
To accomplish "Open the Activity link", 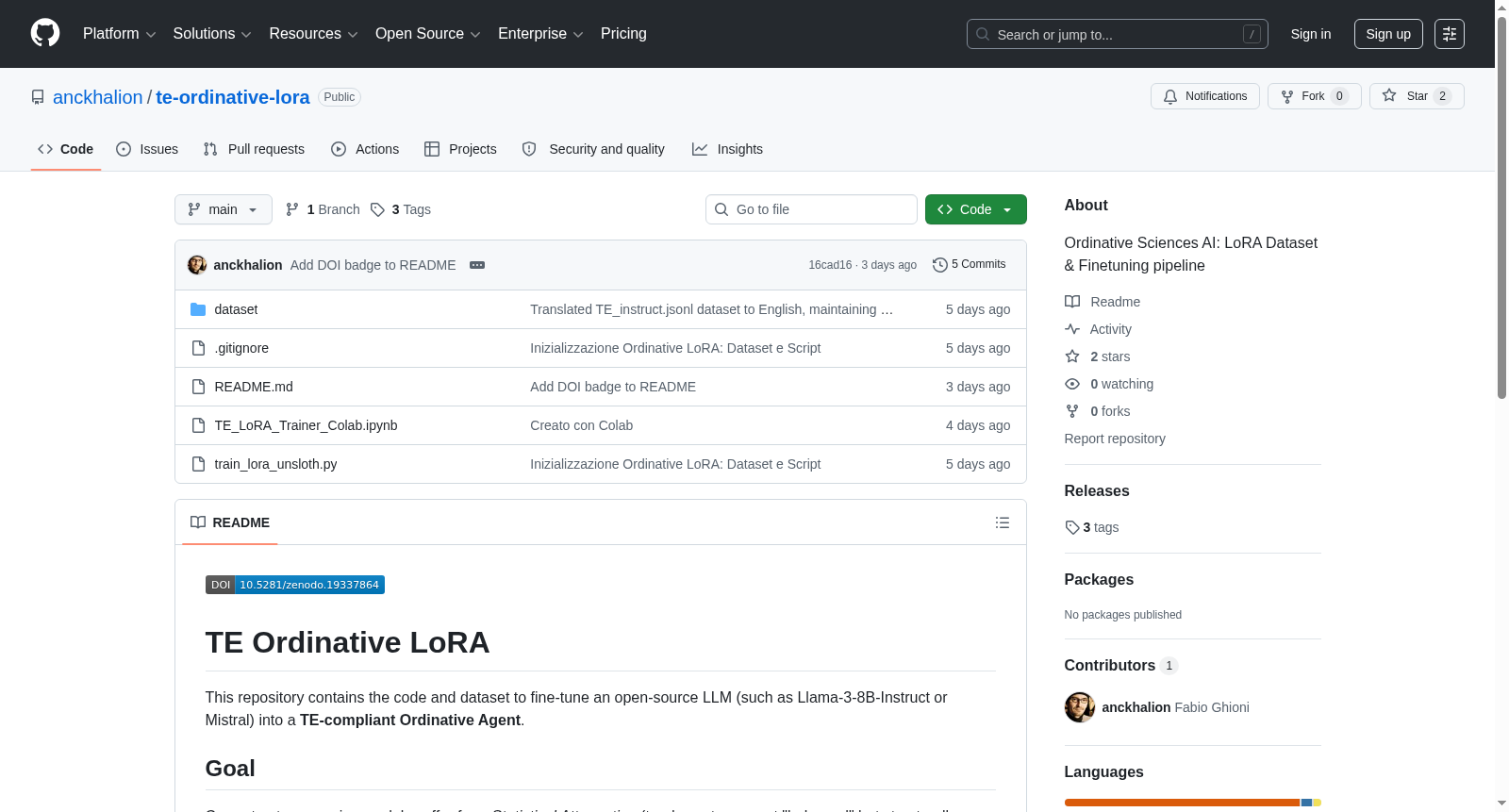I will 1098,329.
